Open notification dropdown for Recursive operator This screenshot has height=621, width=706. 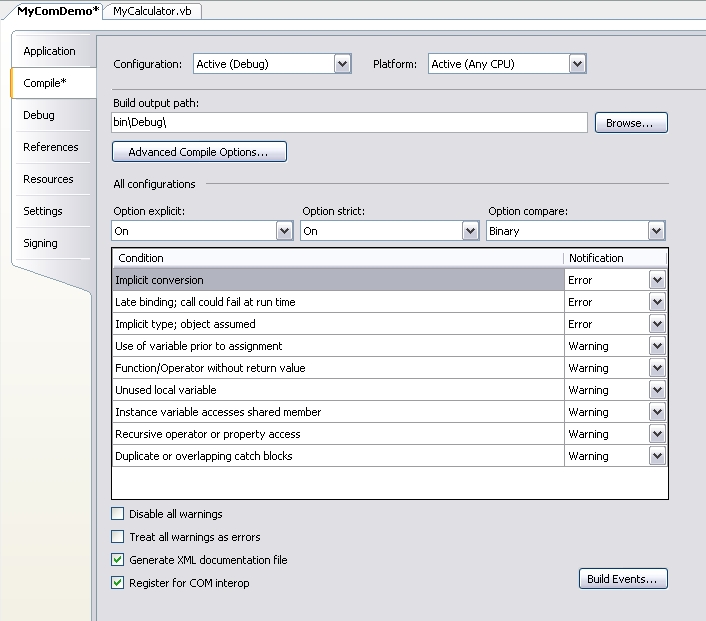(657, 434)
